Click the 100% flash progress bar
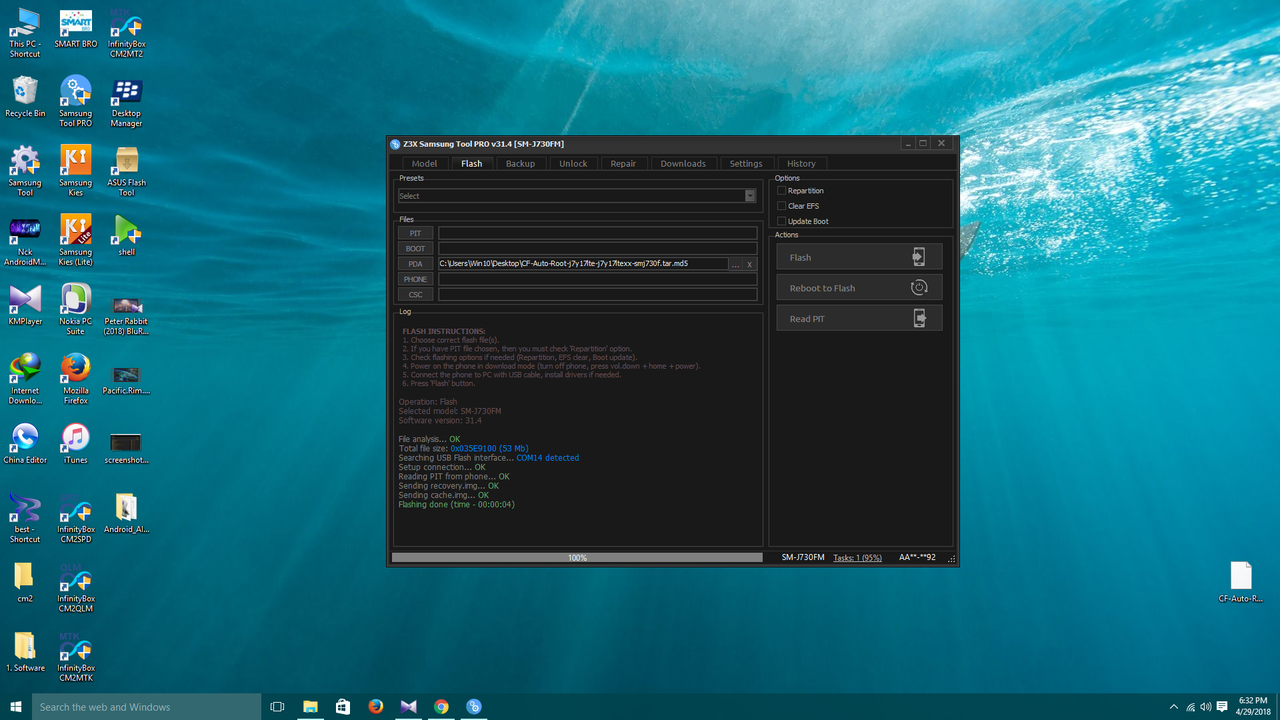 (577, 557)
